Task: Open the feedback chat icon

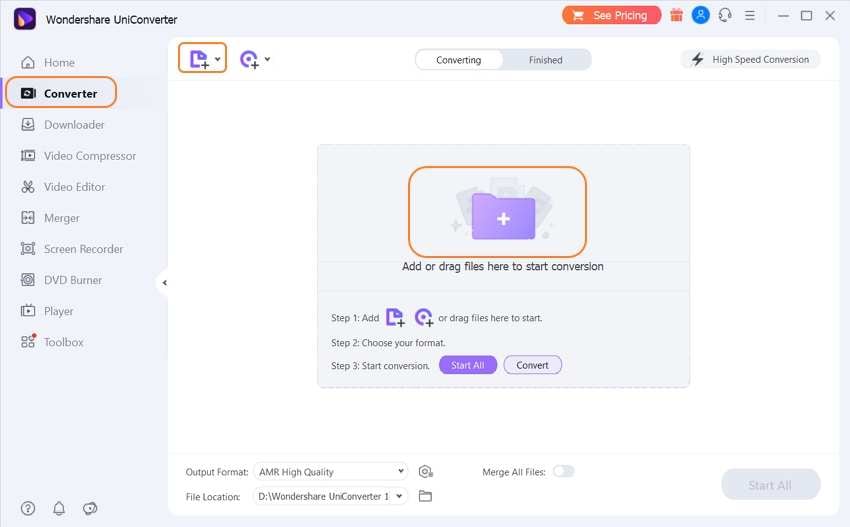Action: pos(90,508)
